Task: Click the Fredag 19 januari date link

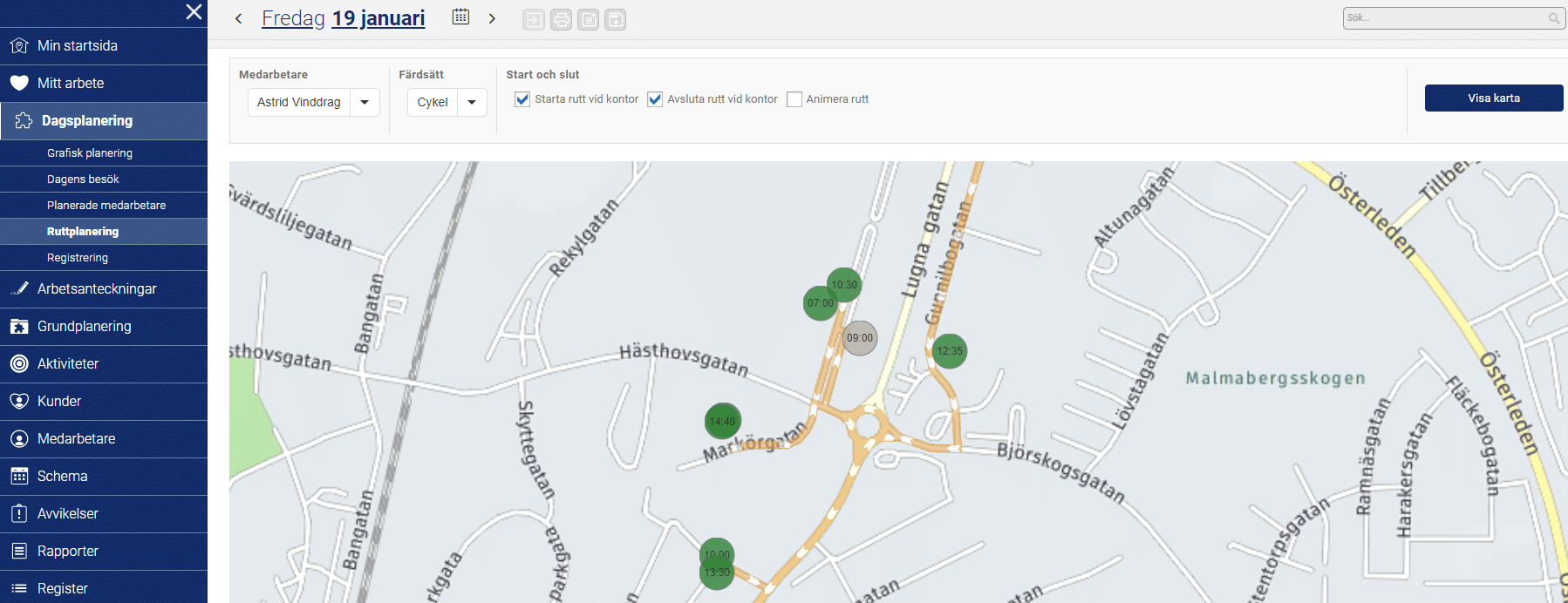Action: click(343, 18)
